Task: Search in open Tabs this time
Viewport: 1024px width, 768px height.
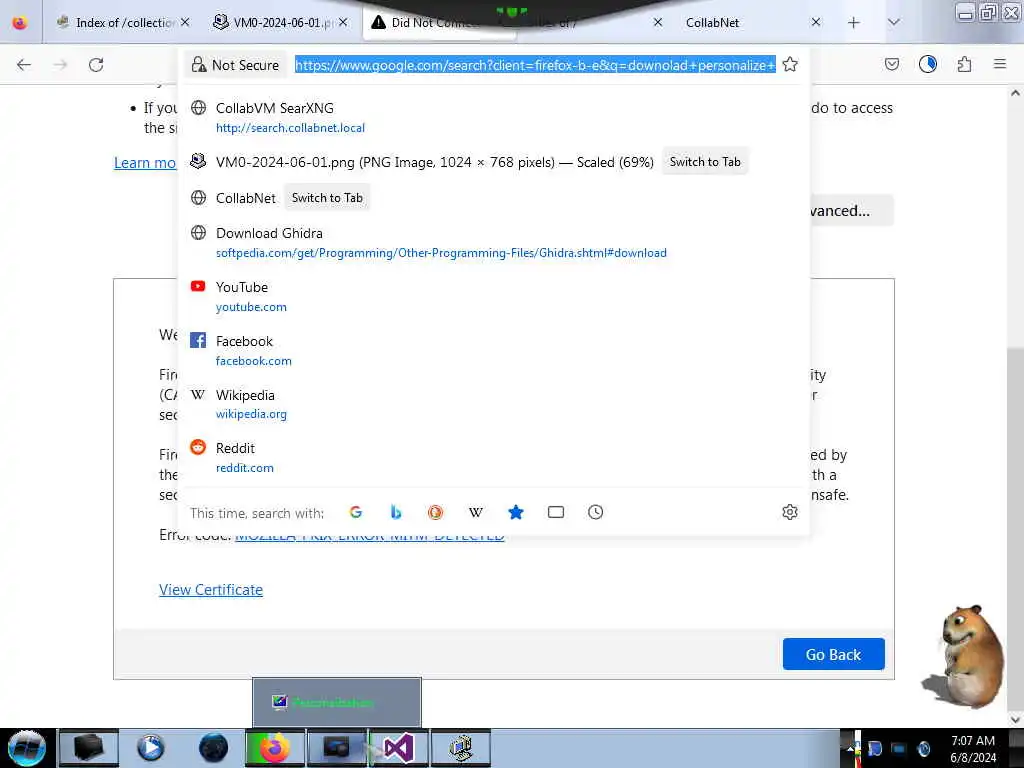Action: coord(556,513)
